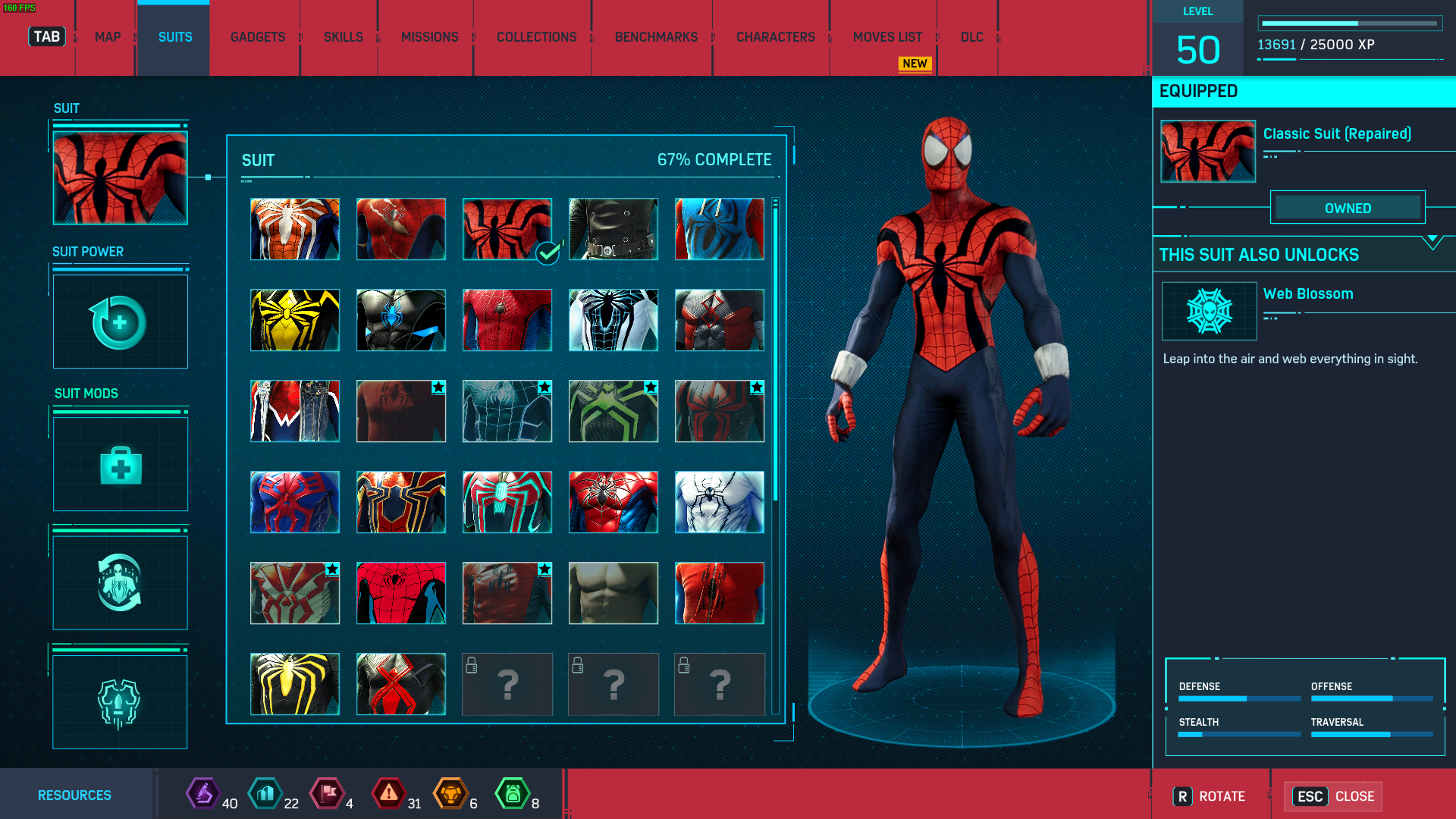Open the Suit Power healing icon slot

120,322
